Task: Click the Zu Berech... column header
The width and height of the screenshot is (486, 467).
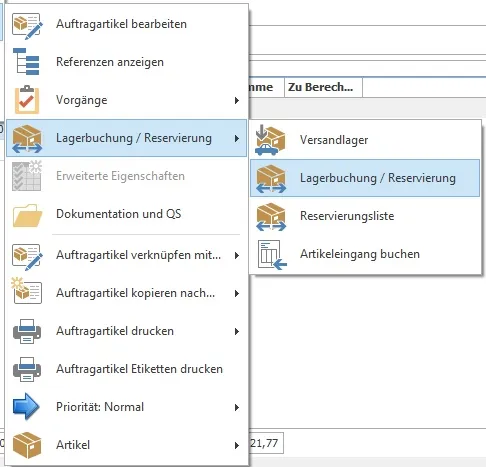Action: (323, 87)
